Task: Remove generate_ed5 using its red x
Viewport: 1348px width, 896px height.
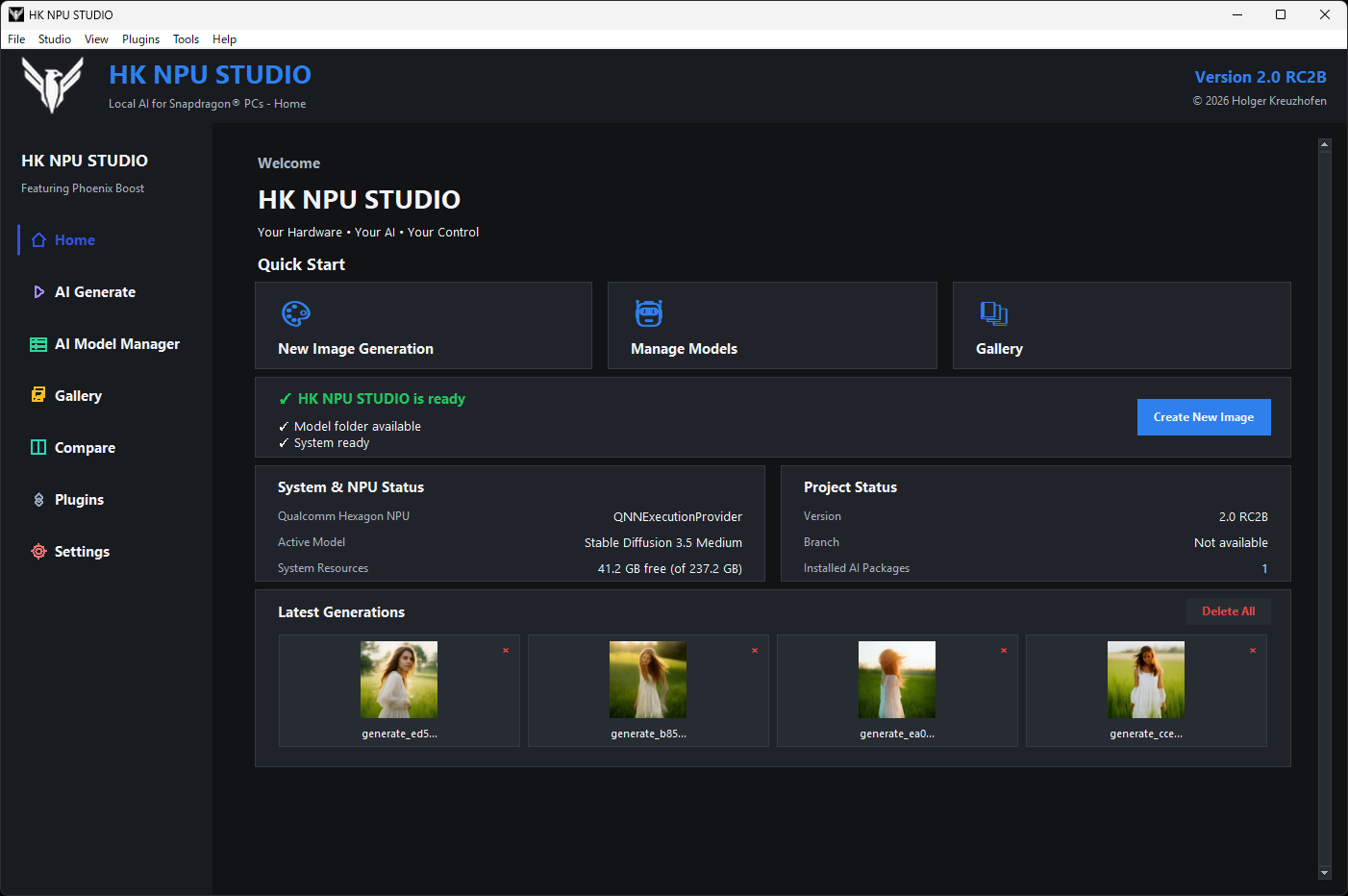Action: pos(506,651)
